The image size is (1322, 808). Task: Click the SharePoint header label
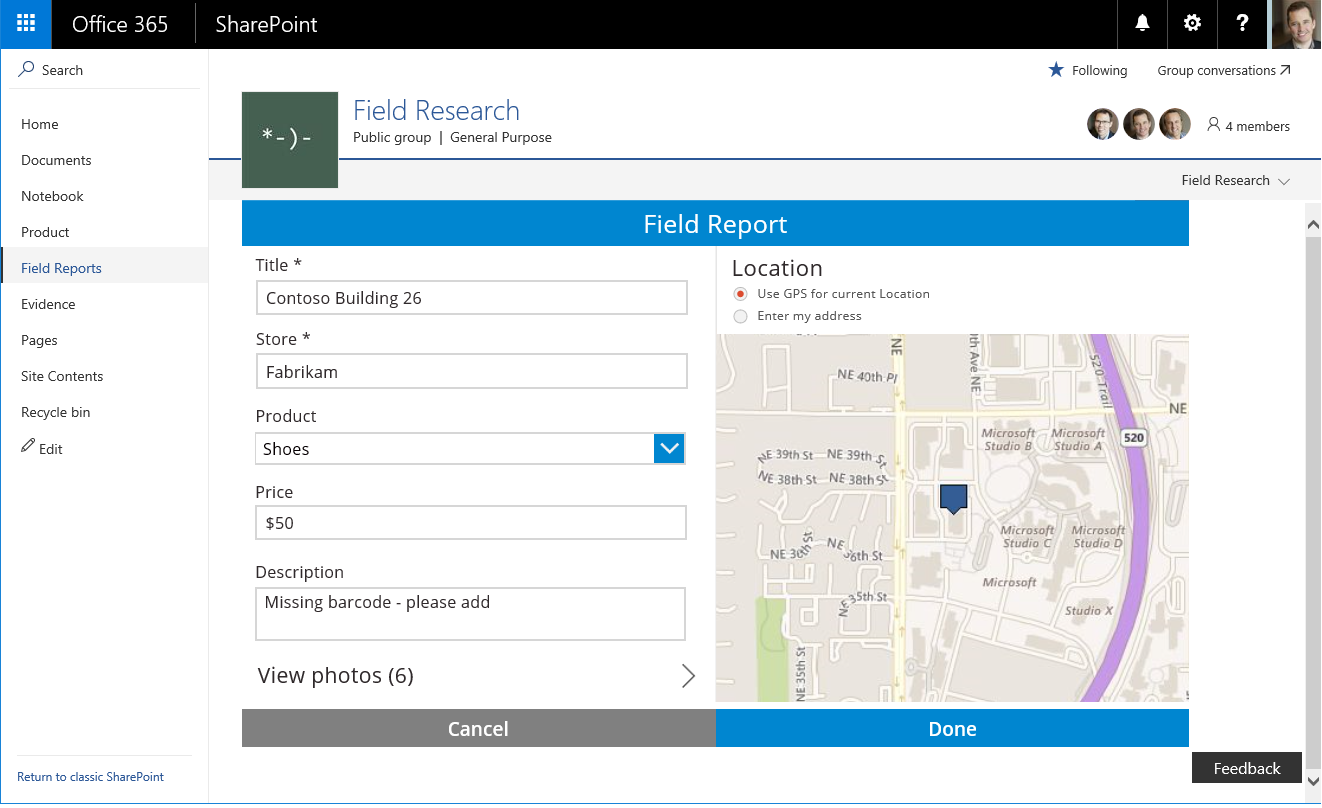point(266,24)
